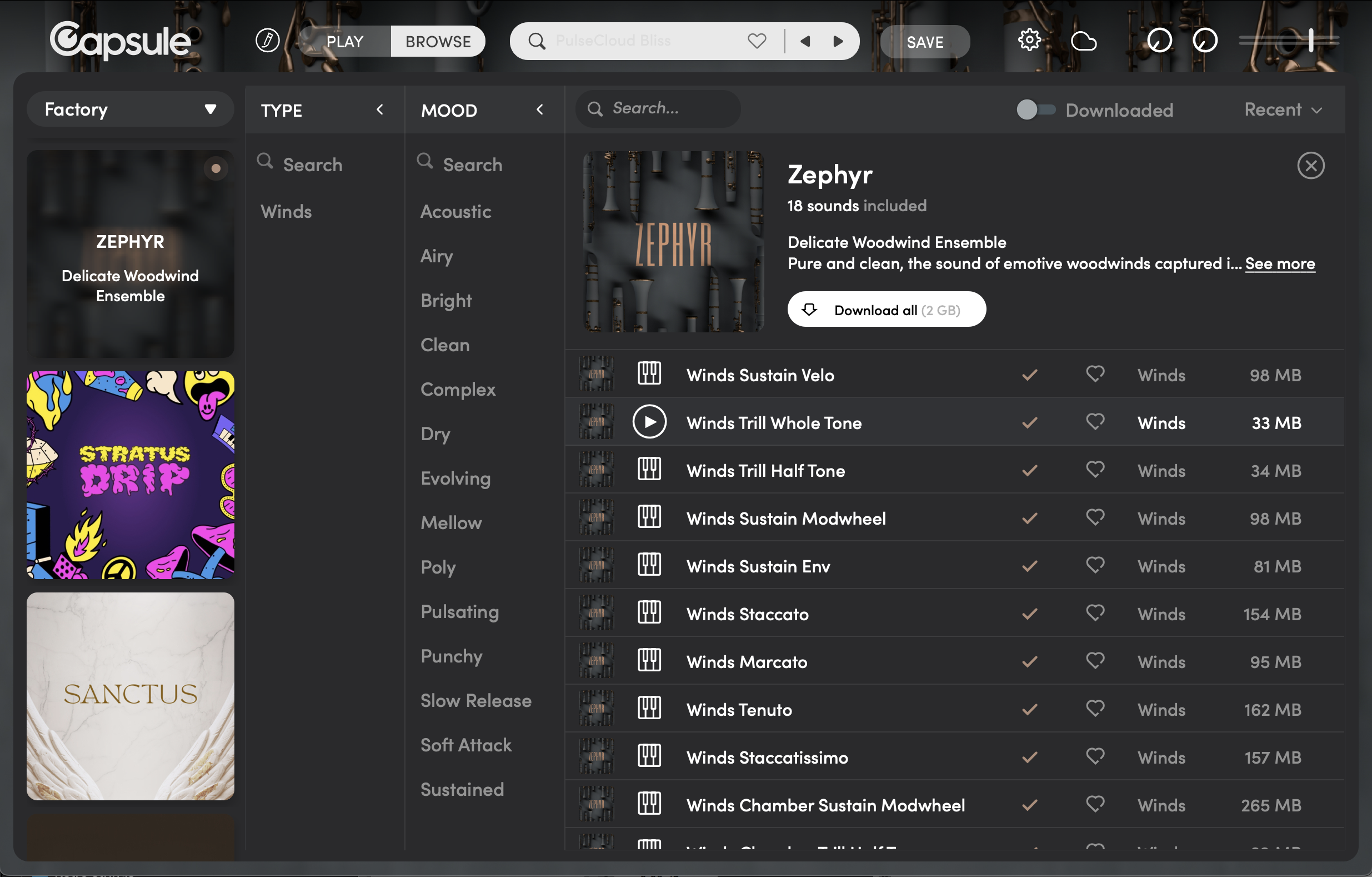The width and height of the screenshot is (1372, 877).
Task: Go to previous preset arrow
Action: pyautogui.click(x=805, y=41)
